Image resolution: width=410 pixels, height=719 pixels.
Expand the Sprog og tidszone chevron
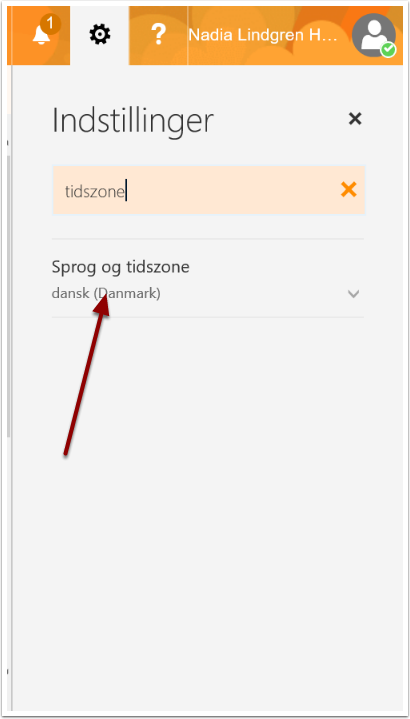click(353, 294)
